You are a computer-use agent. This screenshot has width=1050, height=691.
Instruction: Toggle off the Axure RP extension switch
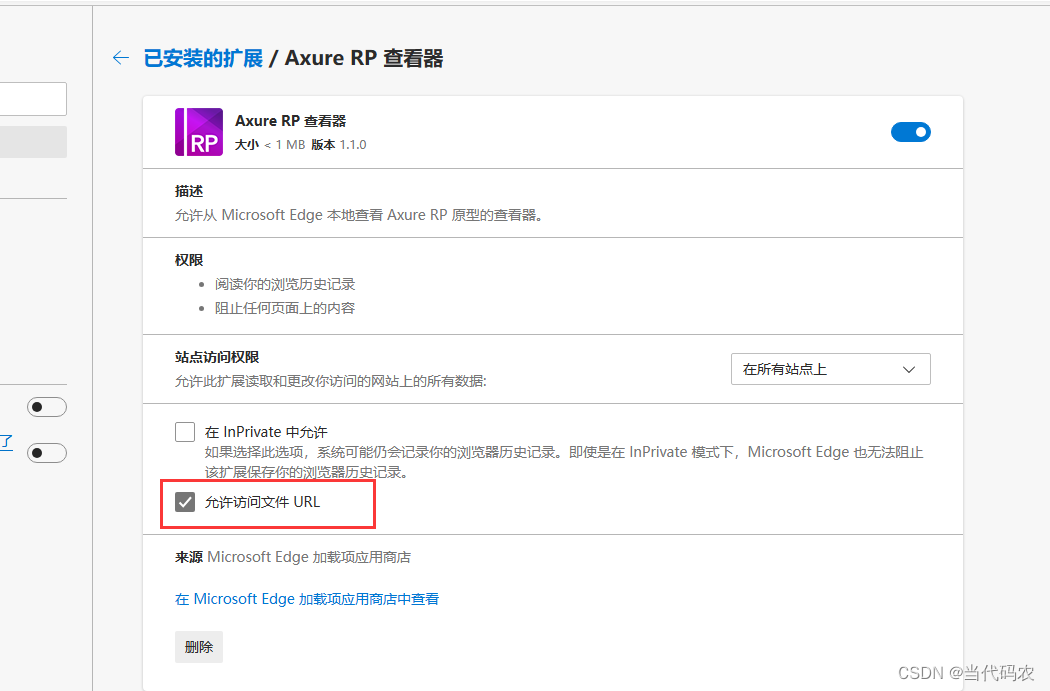coord(910,132)
